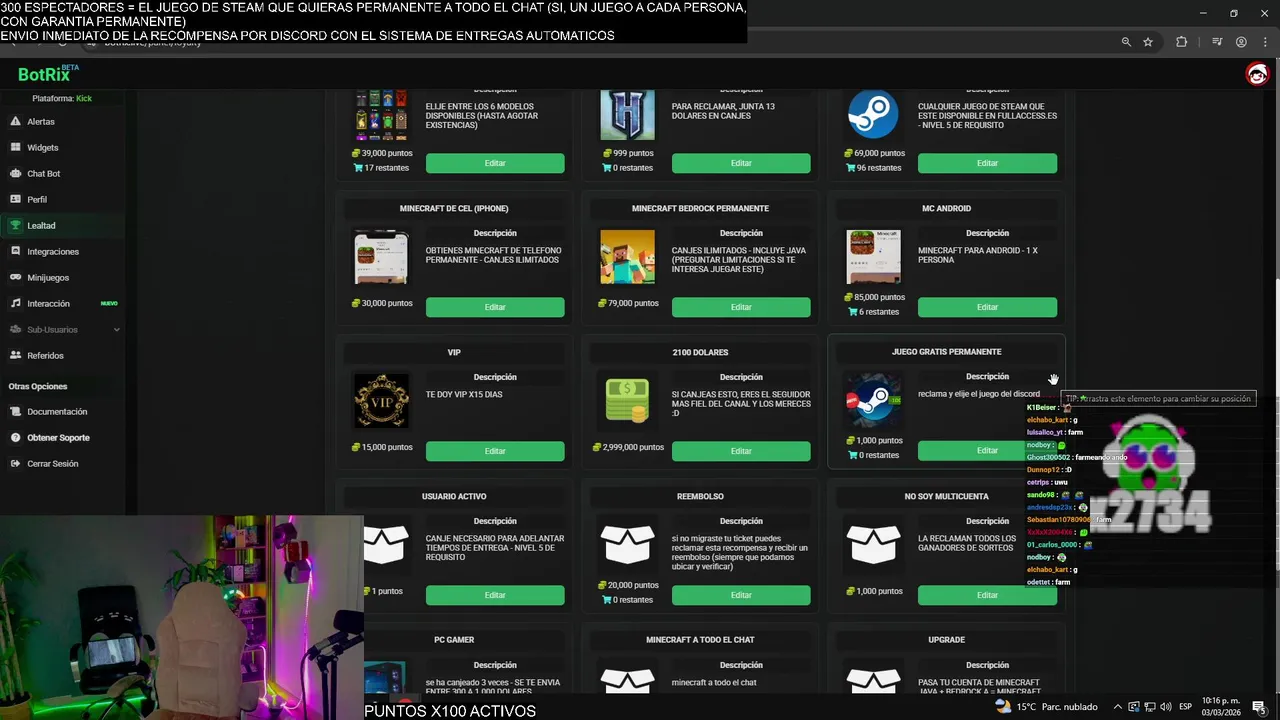Select Lealtad in the sidebar
Screen dimensions: 1280x720
tap(62, 225)
